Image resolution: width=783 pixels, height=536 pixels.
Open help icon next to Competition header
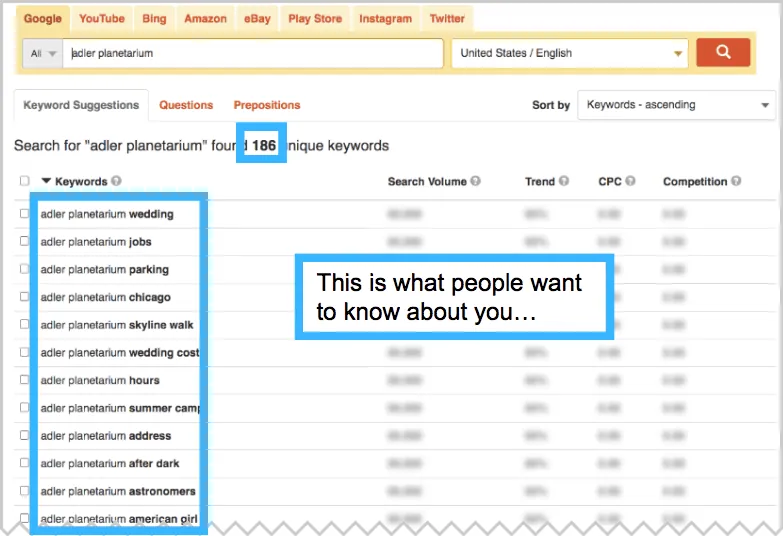pos(736,181)
